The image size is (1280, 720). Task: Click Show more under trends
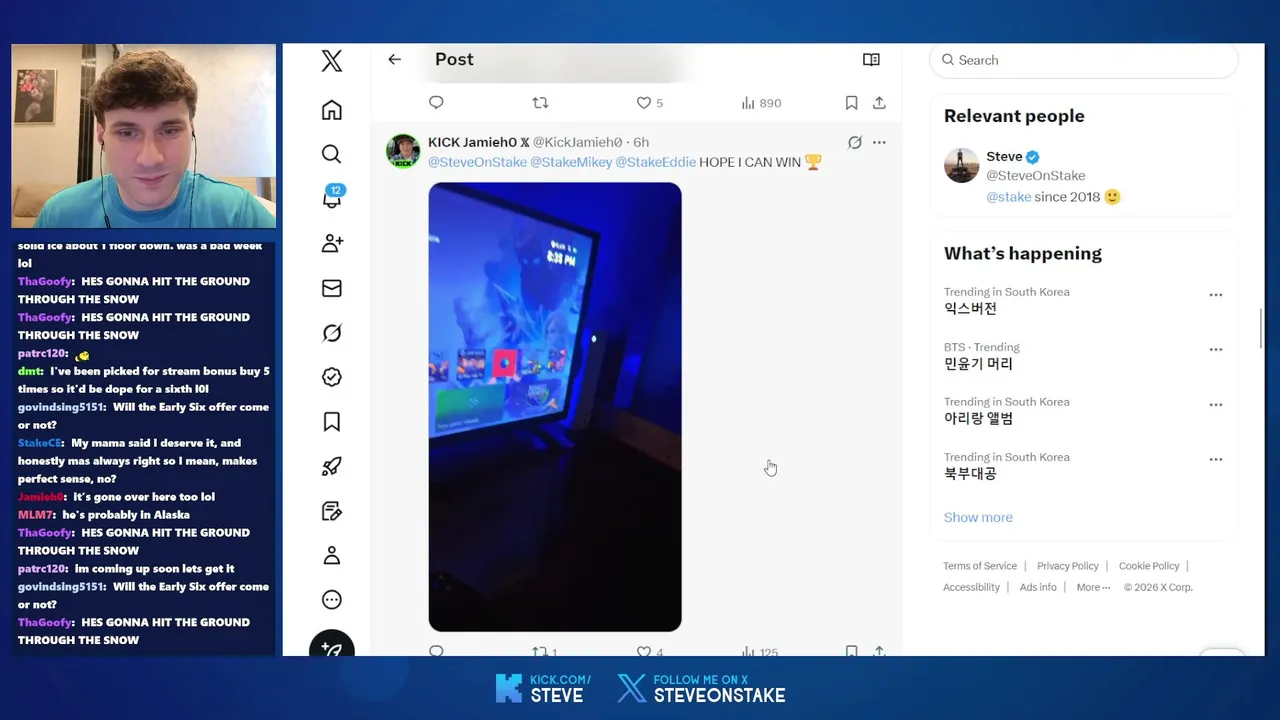pyautogui.click(x=978, y=517)
